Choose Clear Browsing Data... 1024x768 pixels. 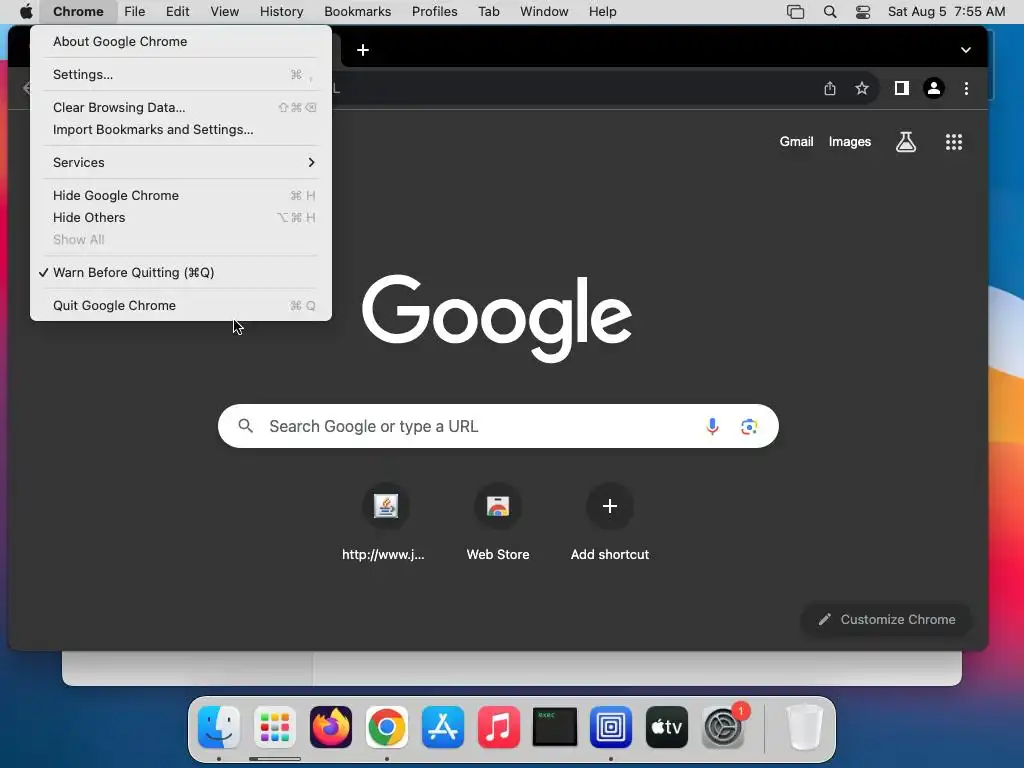click(x=181, y=108)
